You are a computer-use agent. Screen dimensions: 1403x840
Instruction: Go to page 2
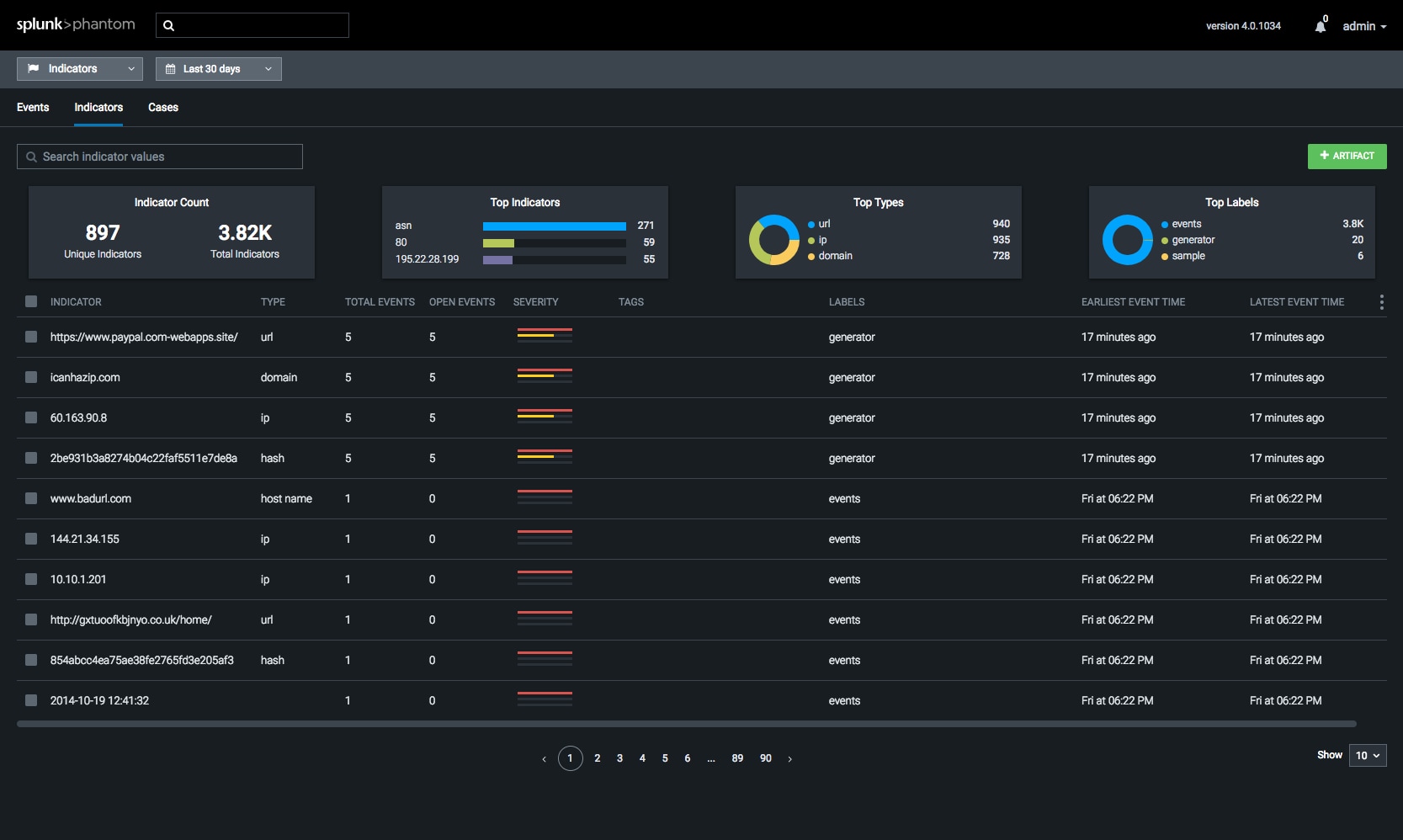coord(598,758)
